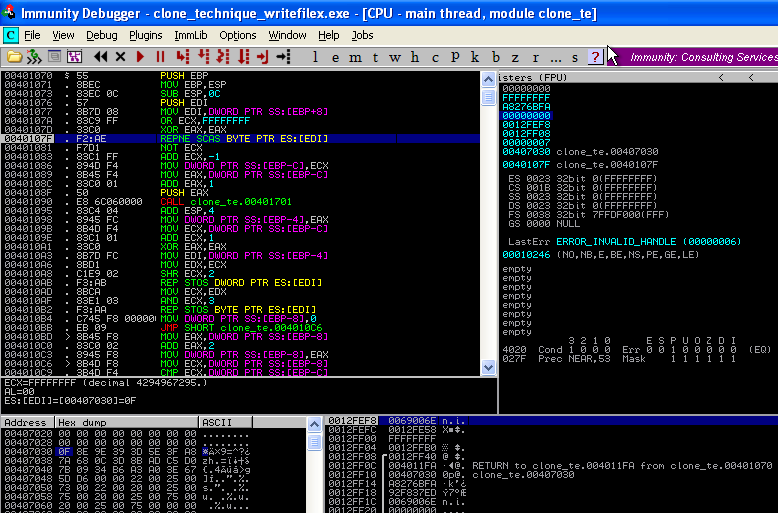Click the second left chevron in registers header
This screenshot has height=513, width=778.
coord(751,77)
